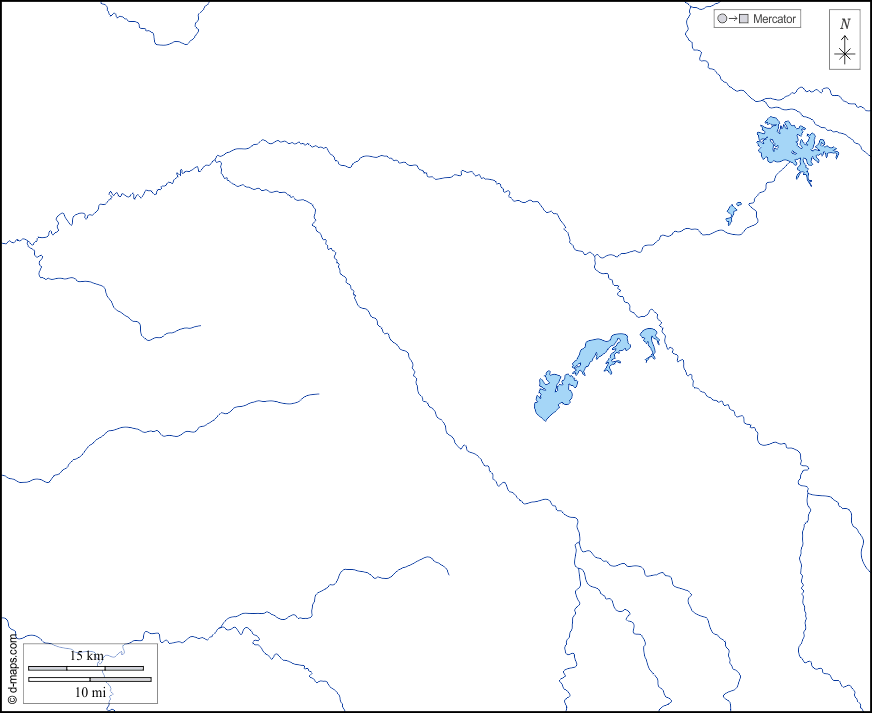Click the kilometer scale bar
The width and height of the screenshot is (872, 713).
coord(85,668)
